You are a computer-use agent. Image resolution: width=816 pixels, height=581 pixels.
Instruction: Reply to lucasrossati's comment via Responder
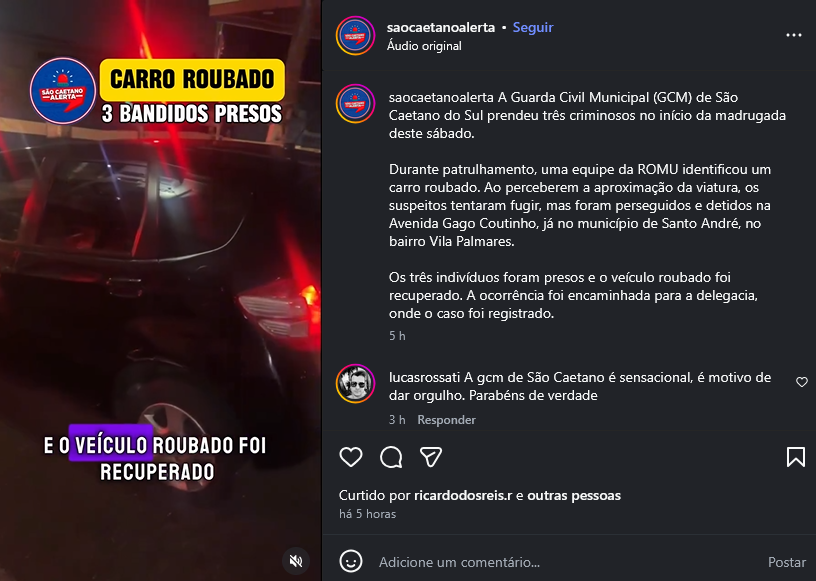[447, 420]
